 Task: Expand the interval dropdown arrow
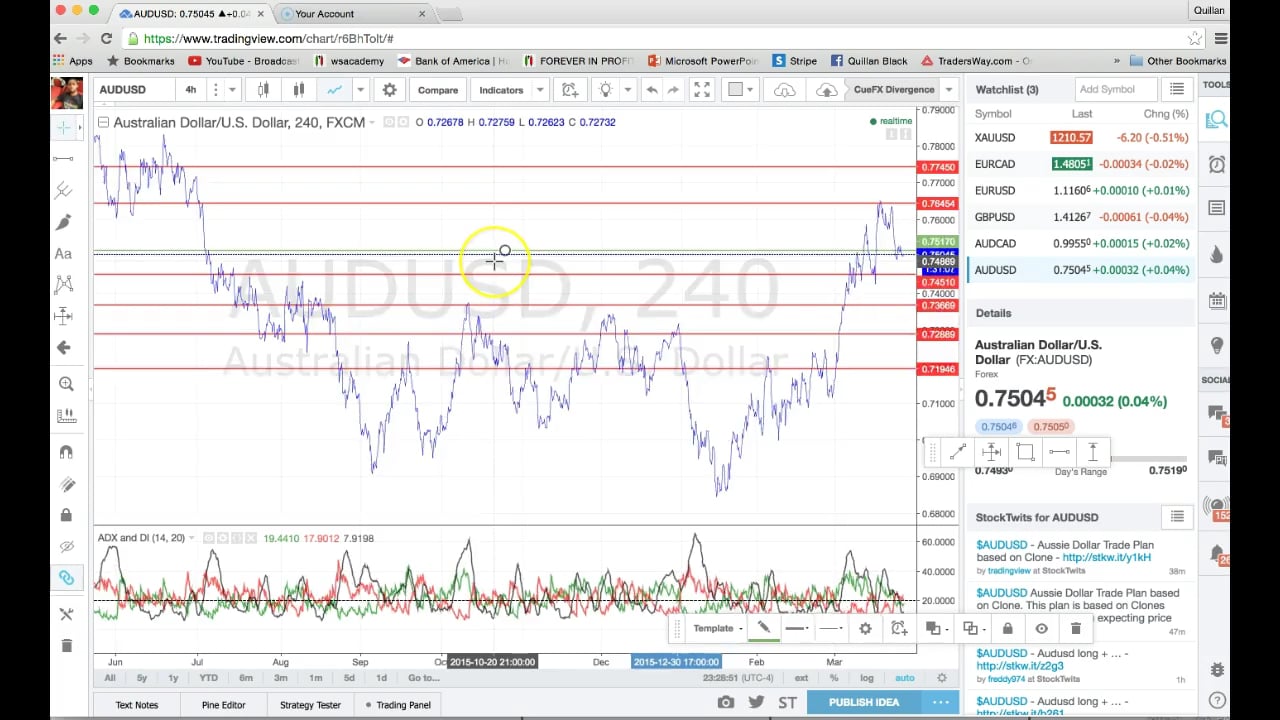[231, 90]
